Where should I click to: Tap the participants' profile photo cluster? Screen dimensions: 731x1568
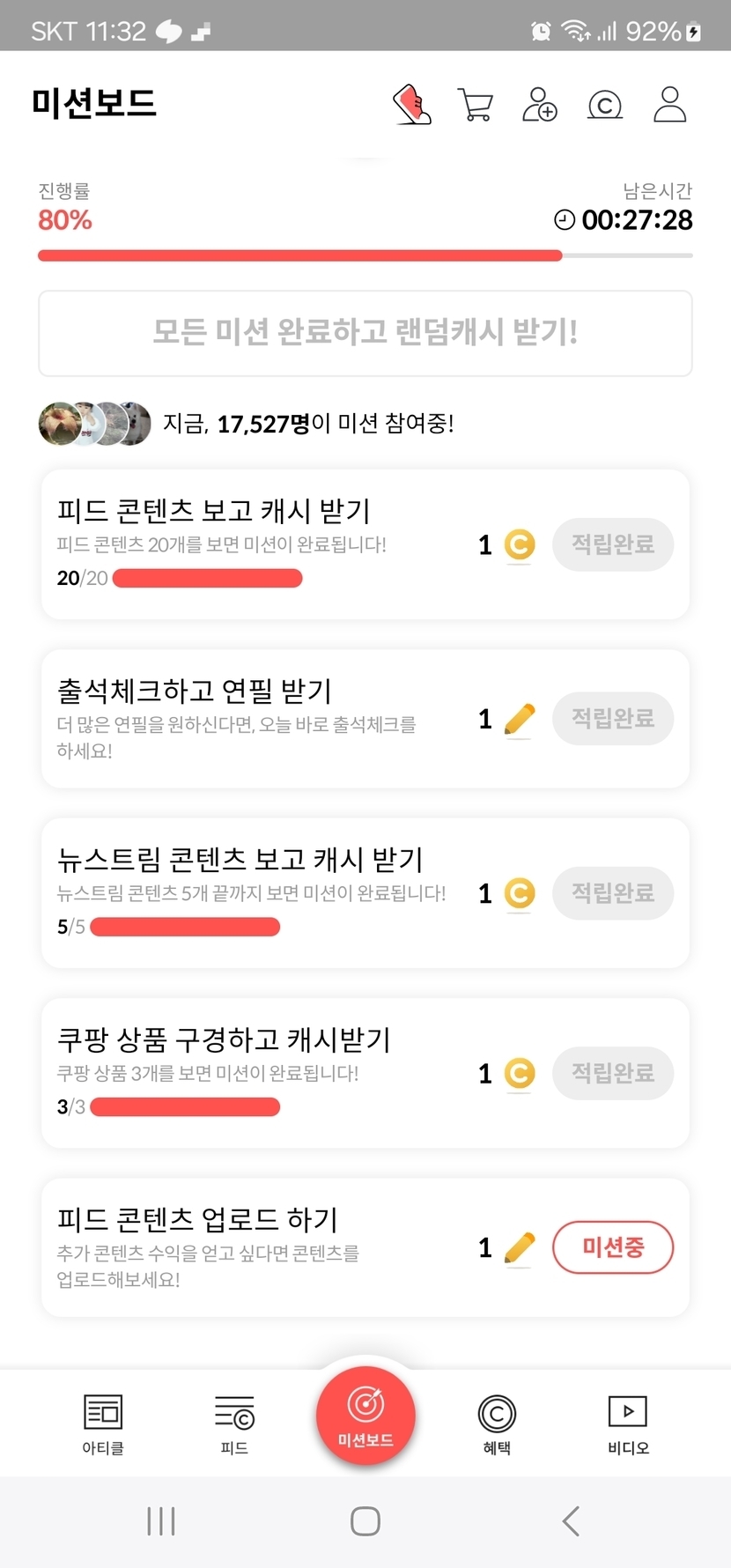tap(95, 424)
